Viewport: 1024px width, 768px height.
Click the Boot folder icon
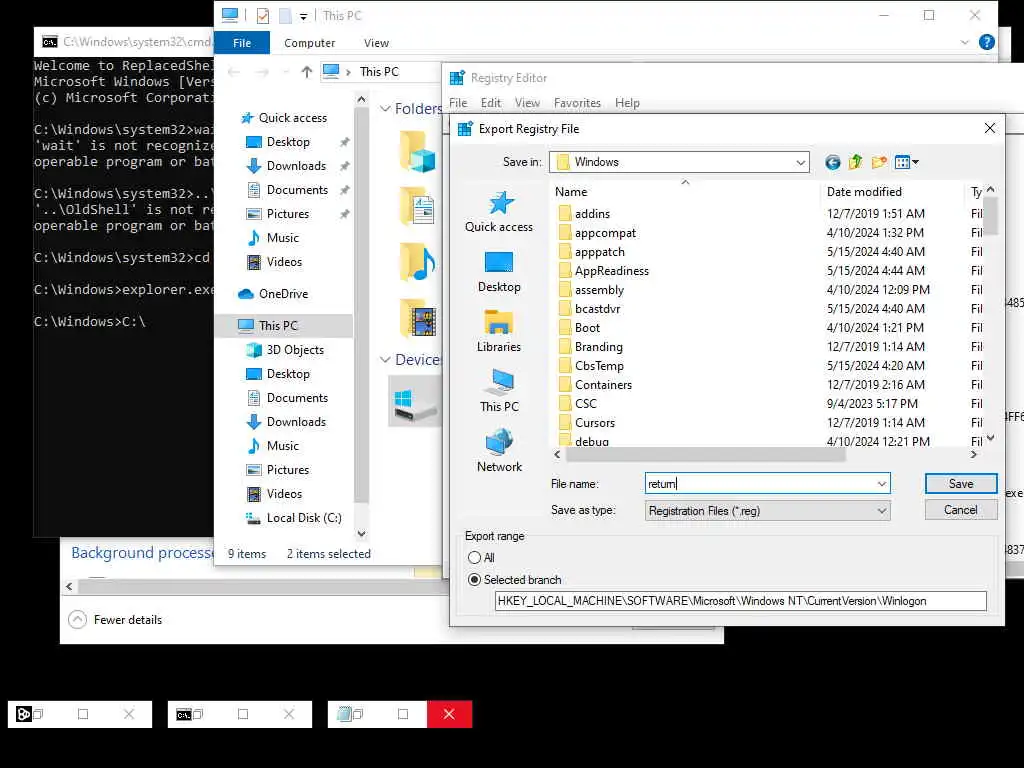coord(565,328)
